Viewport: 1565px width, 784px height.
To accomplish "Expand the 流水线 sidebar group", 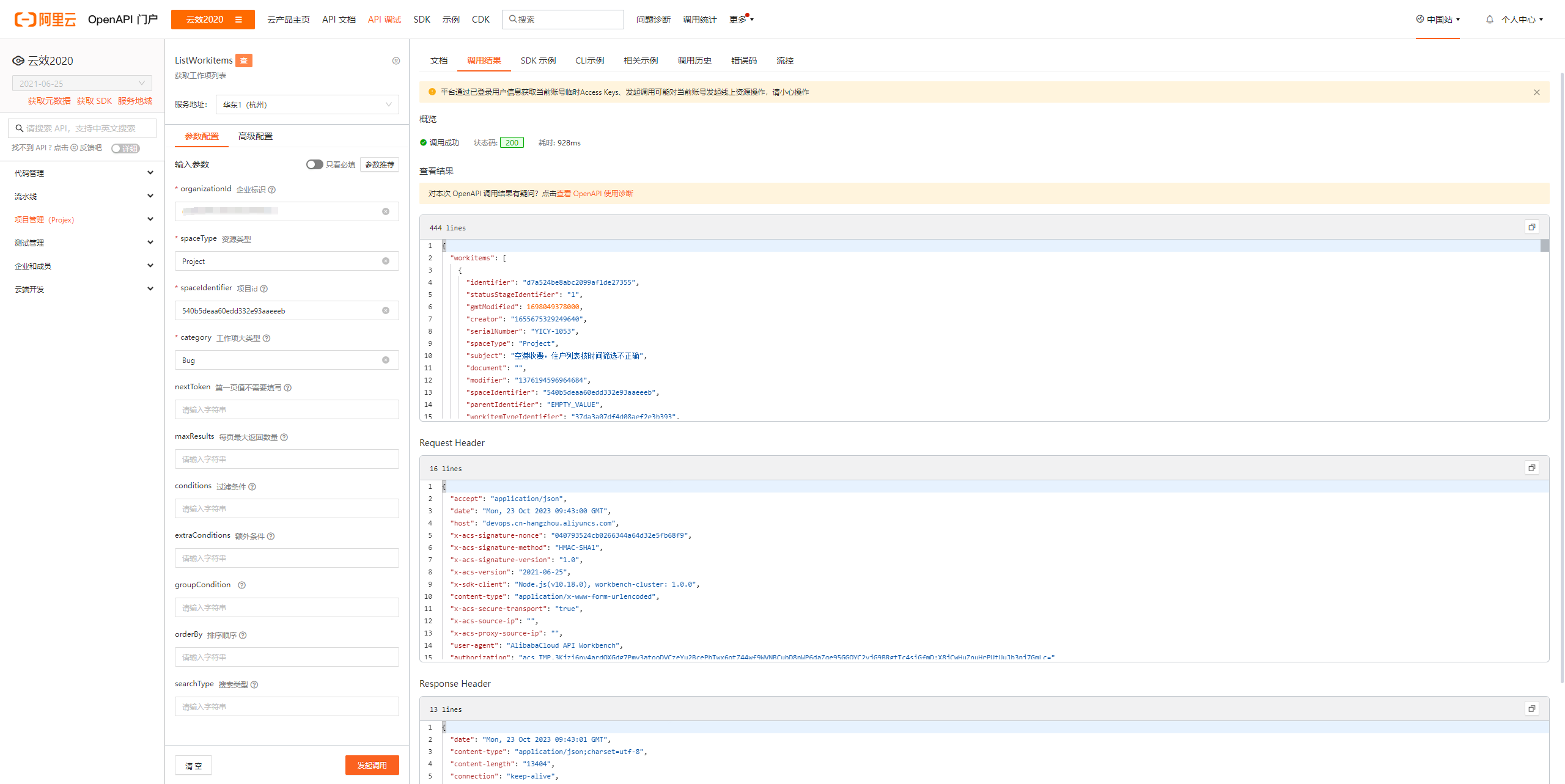I will (x=83, y=196).
